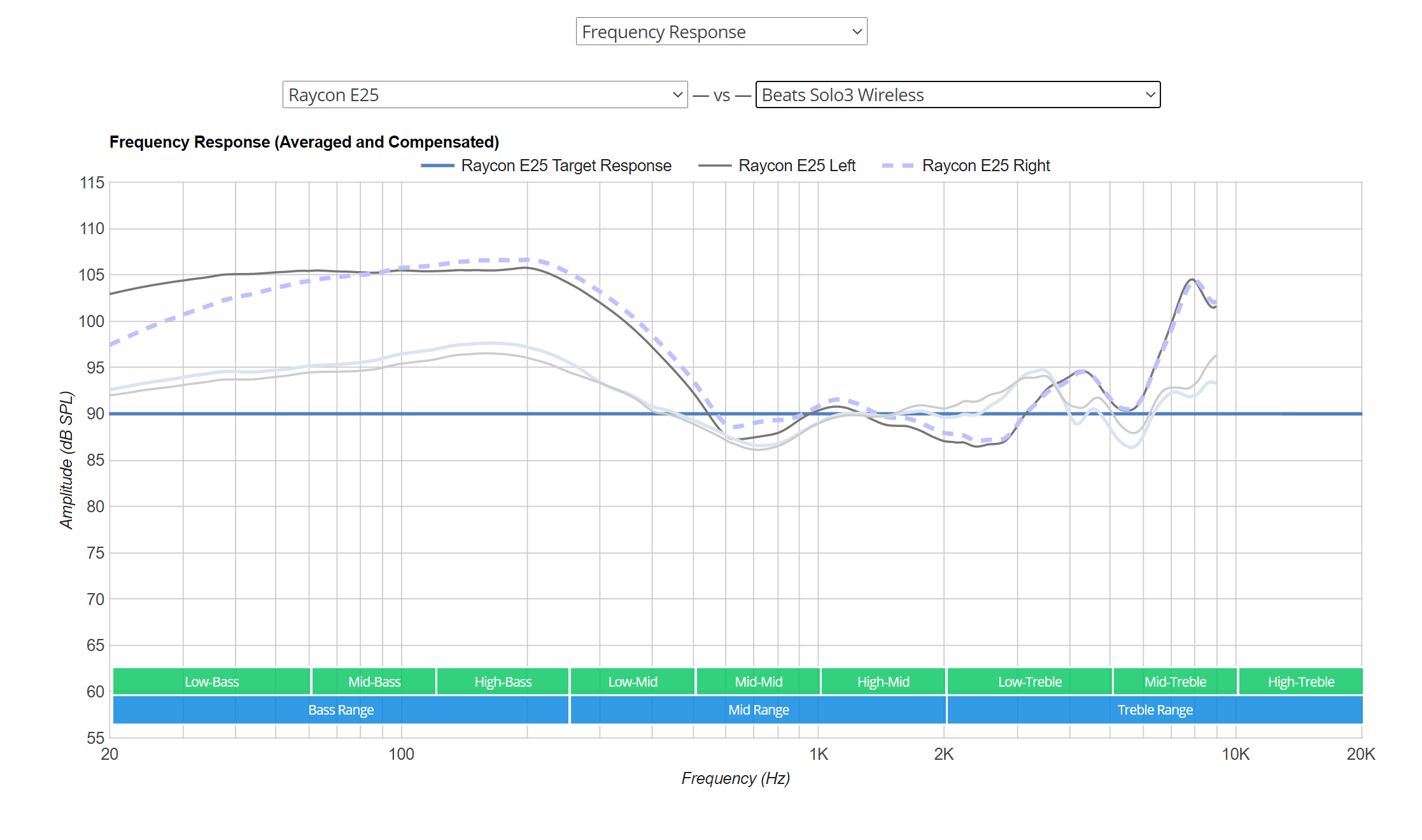Click the Bass Range band

341,710
